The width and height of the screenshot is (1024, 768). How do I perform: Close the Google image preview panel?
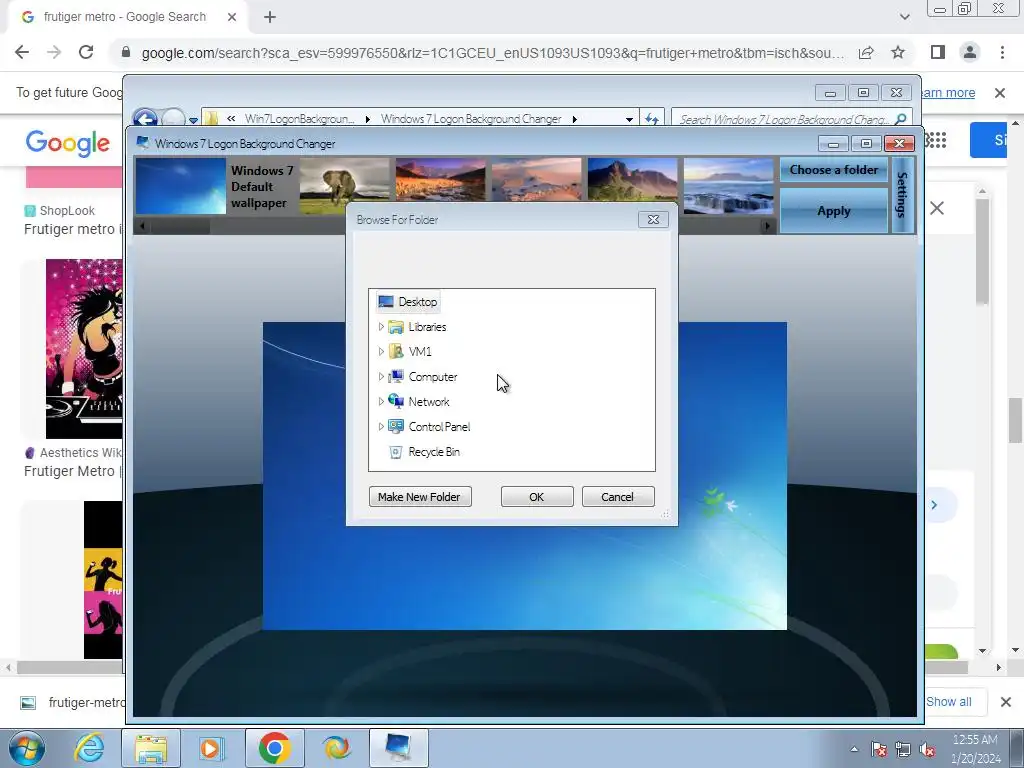pos(937,208)
